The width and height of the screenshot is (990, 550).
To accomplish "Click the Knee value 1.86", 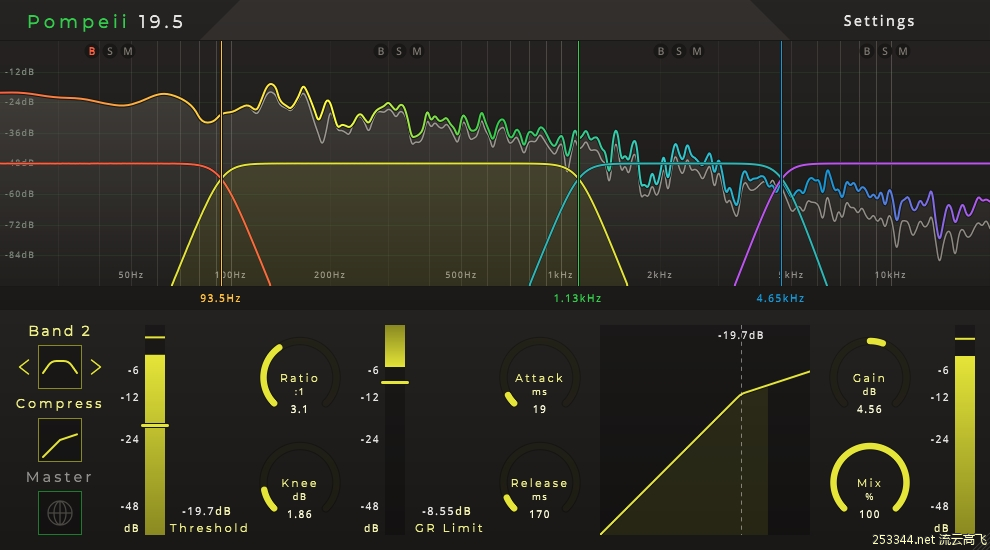I will tap(299, 514).
